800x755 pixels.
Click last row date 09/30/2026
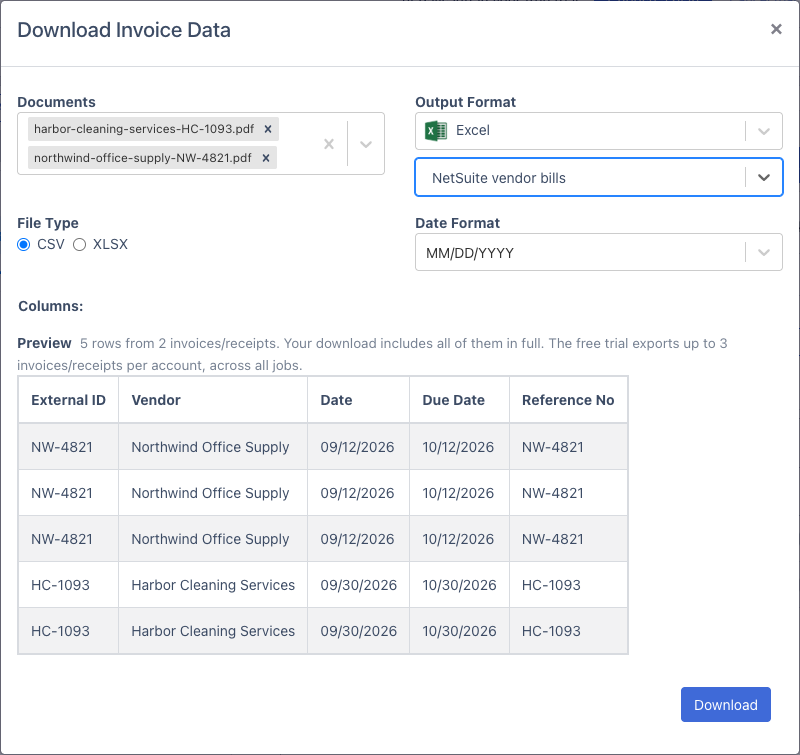click(359, 631)
